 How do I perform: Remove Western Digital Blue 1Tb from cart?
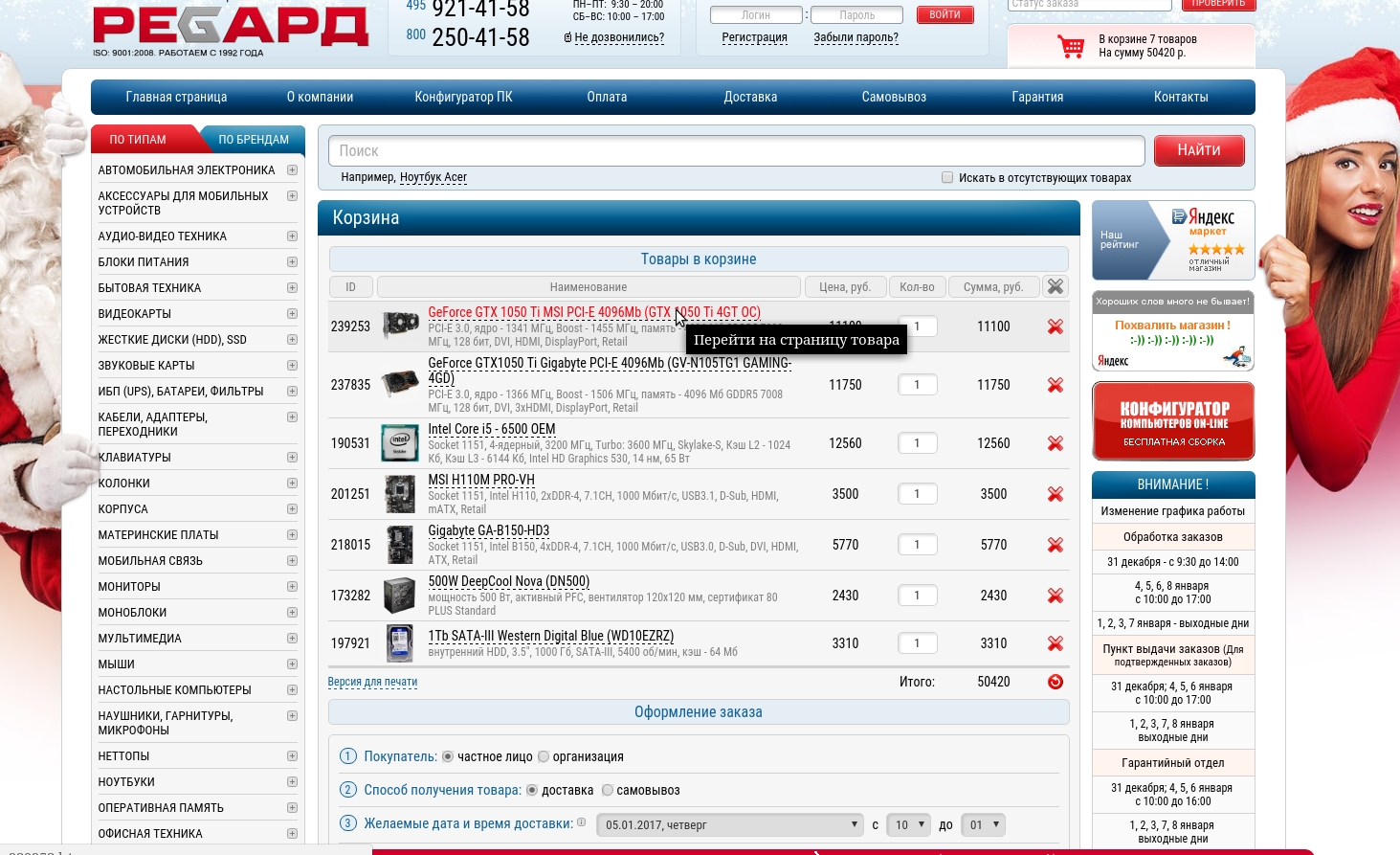pos(1055,643)
